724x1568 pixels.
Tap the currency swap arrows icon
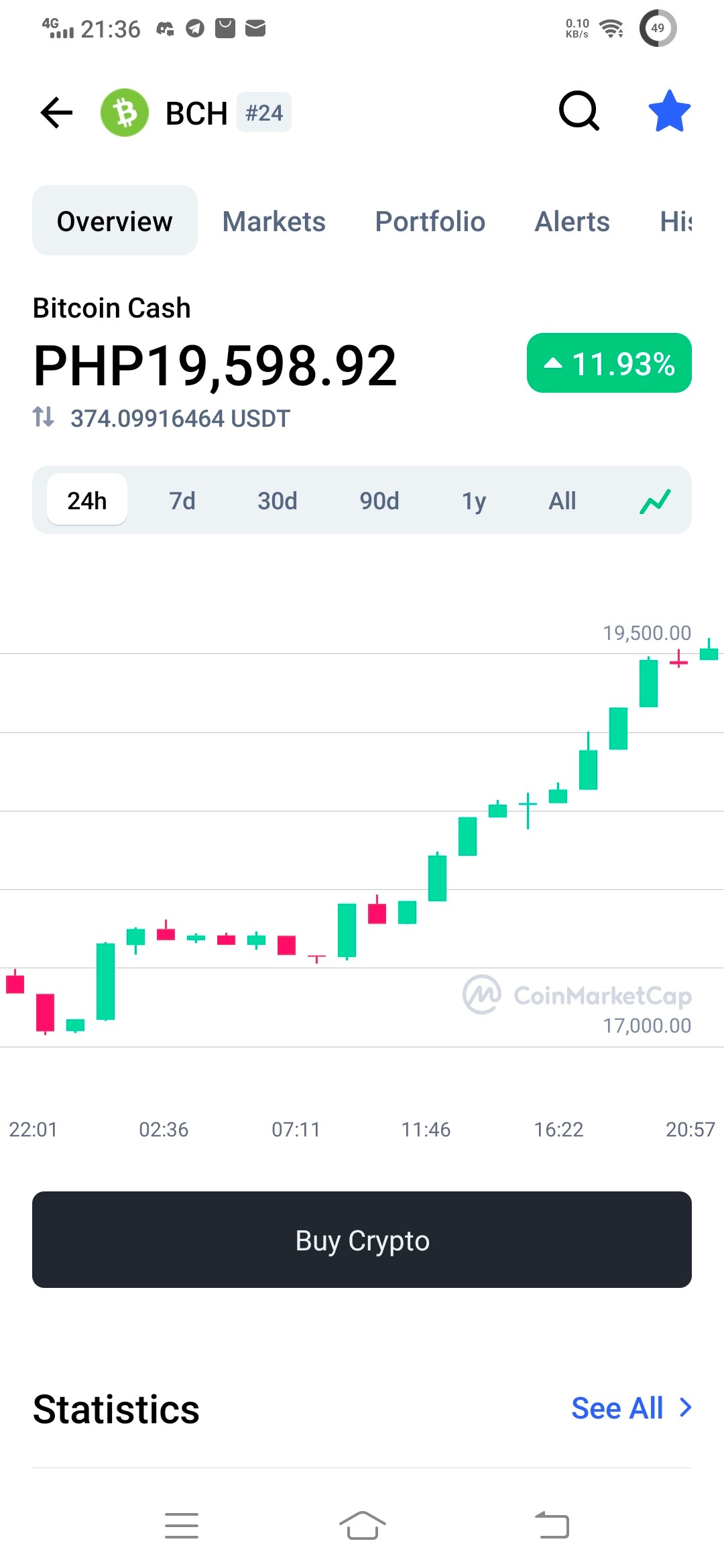tap(44, 417)
